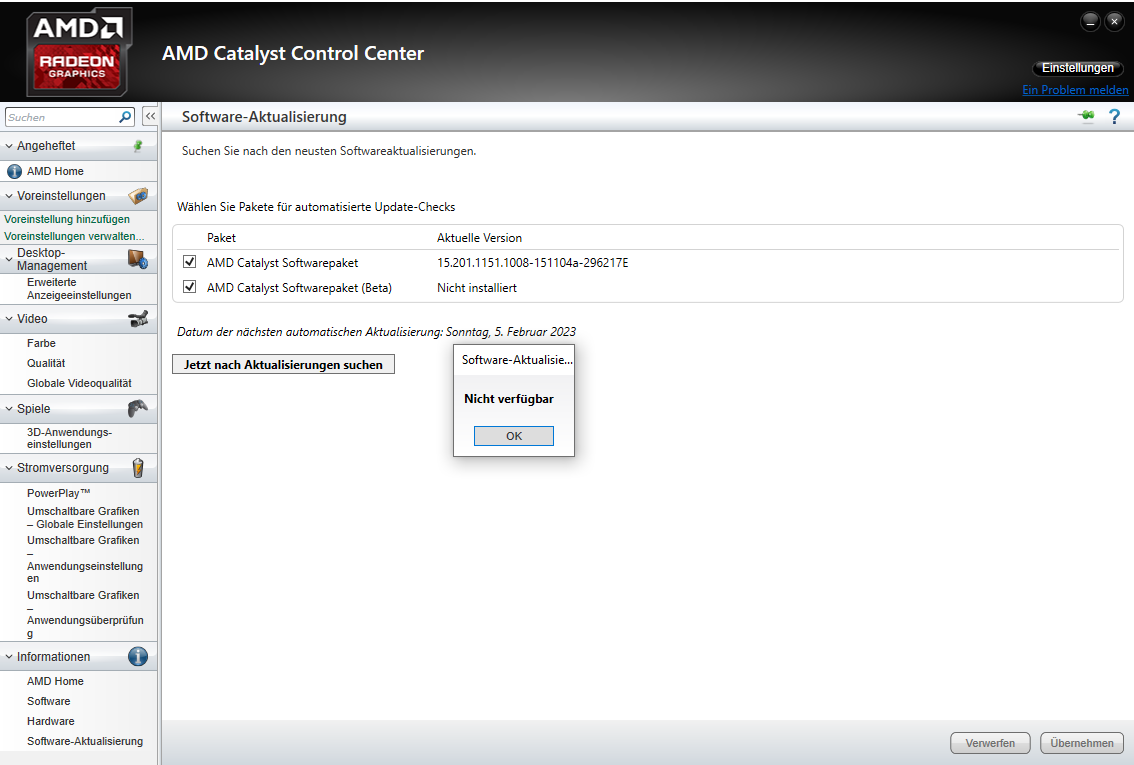
Task: Collapse the Spiele section
Action: click(9, 409)
